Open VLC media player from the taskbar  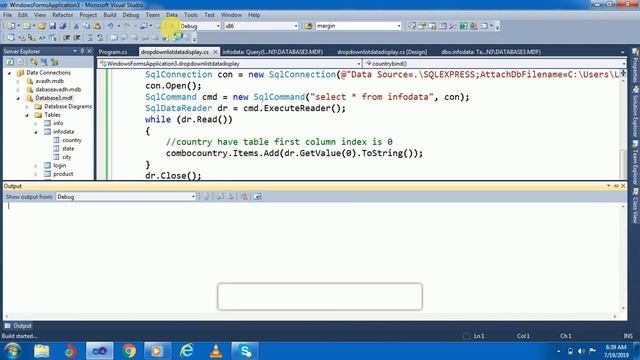click(216, 351)
